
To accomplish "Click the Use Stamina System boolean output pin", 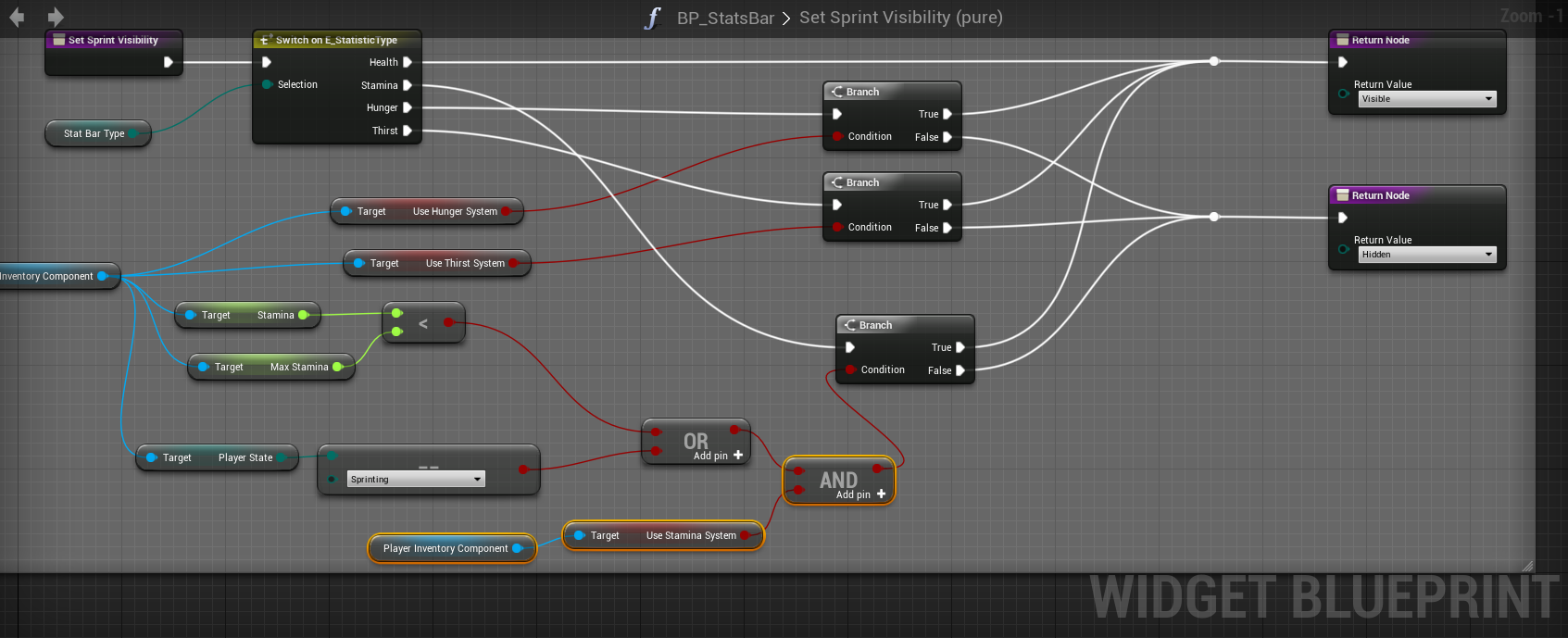I will [746, 535].
